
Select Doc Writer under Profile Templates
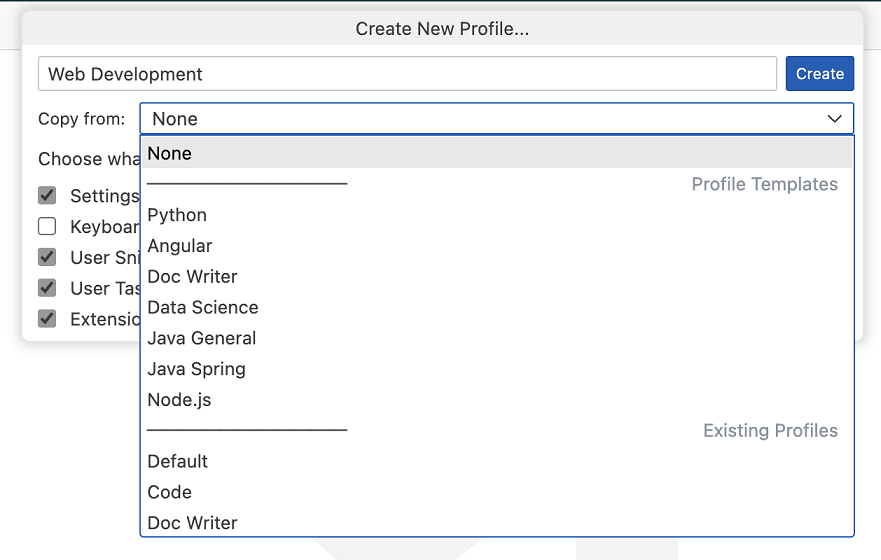[x=192, y=277]
